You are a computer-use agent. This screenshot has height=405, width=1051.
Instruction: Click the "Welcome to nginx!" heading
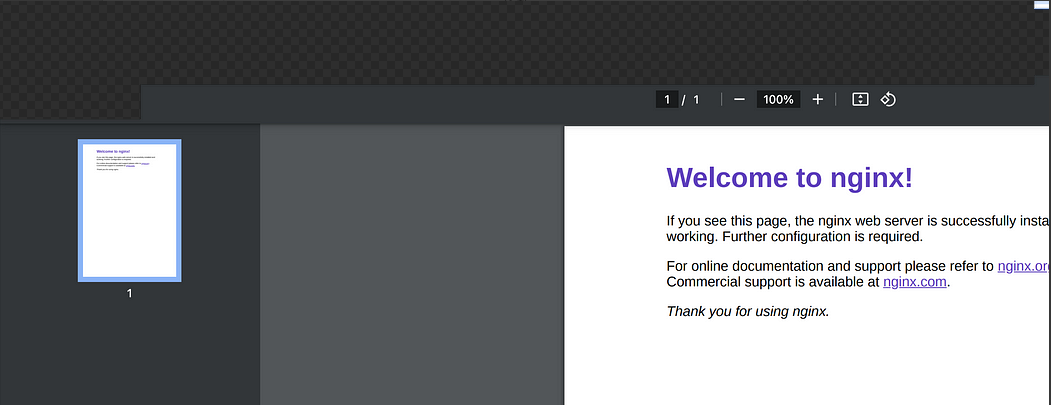click(789, 178)
